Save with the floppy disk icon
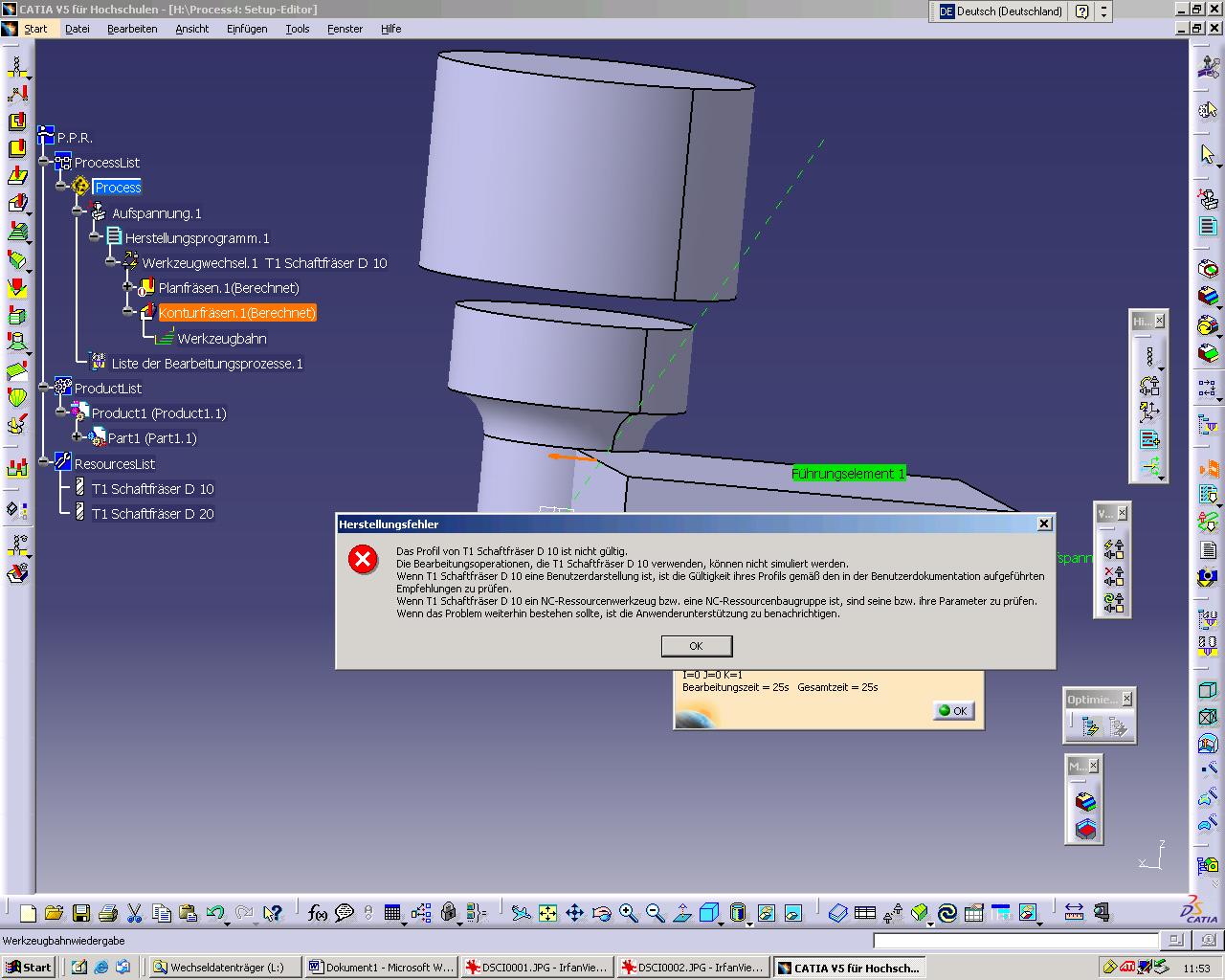1225x980 pixels. 81,913
